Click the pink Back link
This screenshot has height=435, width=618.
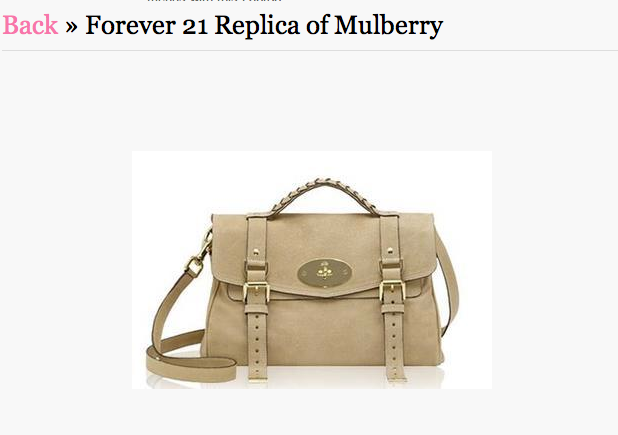pos(30,25)
